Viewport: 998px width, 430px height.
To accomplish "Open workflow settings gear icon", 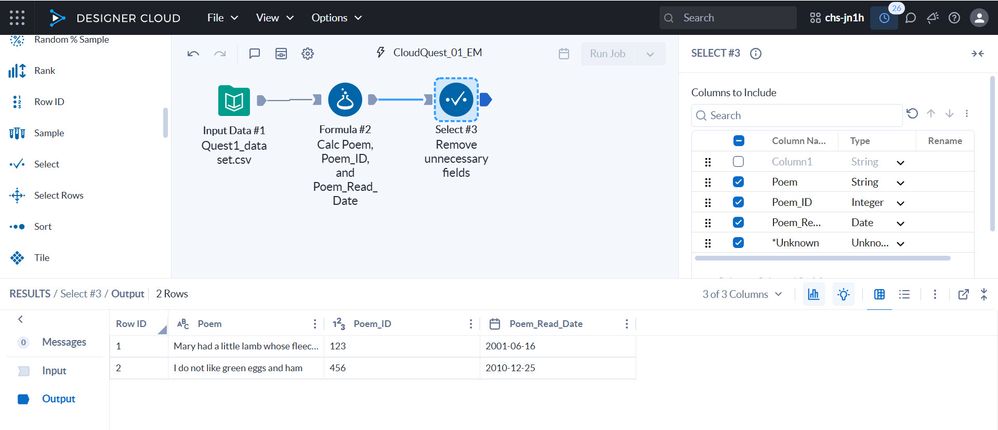I will pyautogui.click(x=308, y=54).
